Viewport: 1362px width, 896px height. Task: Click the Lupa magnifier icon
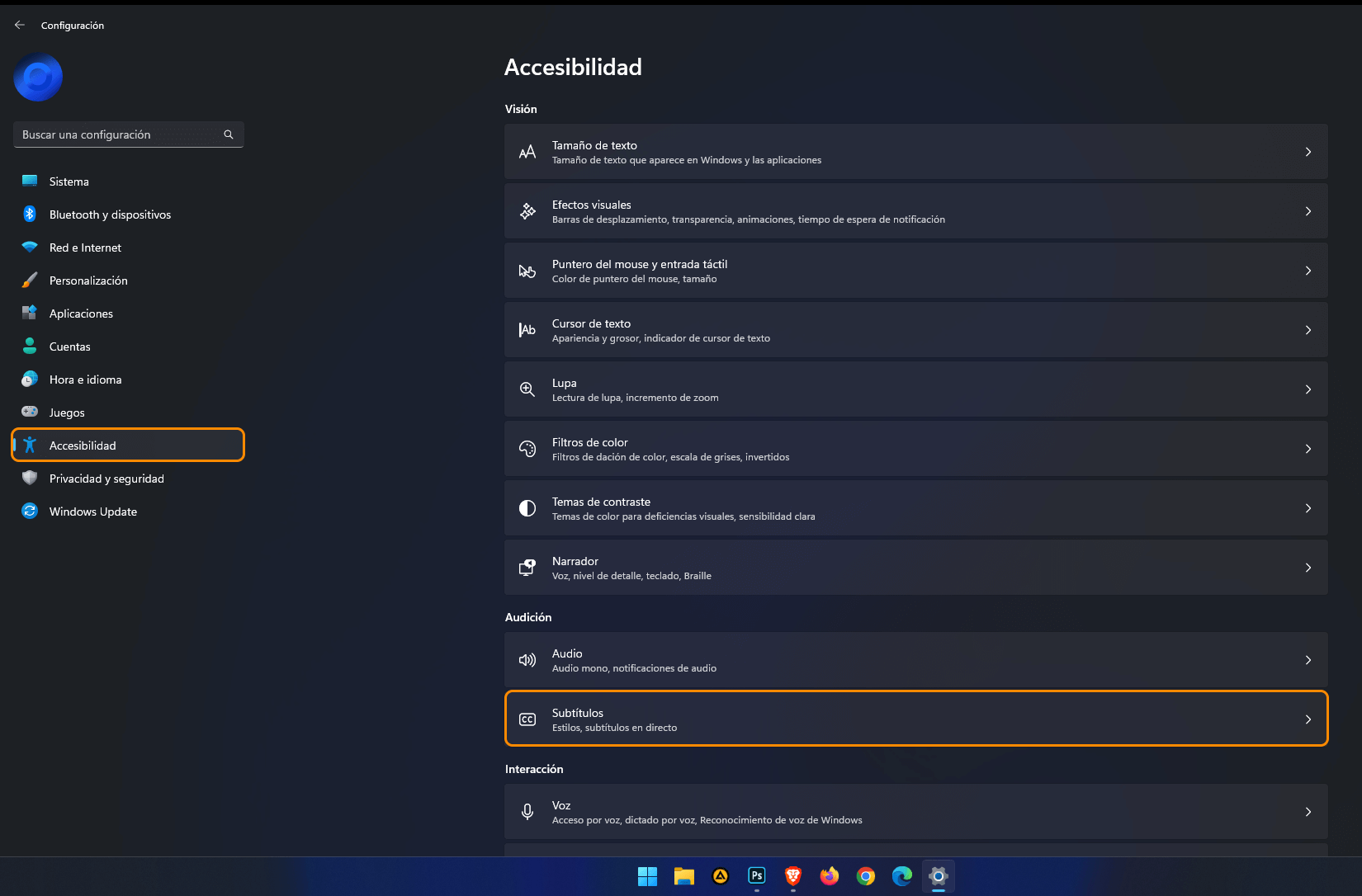click(527, 389)
